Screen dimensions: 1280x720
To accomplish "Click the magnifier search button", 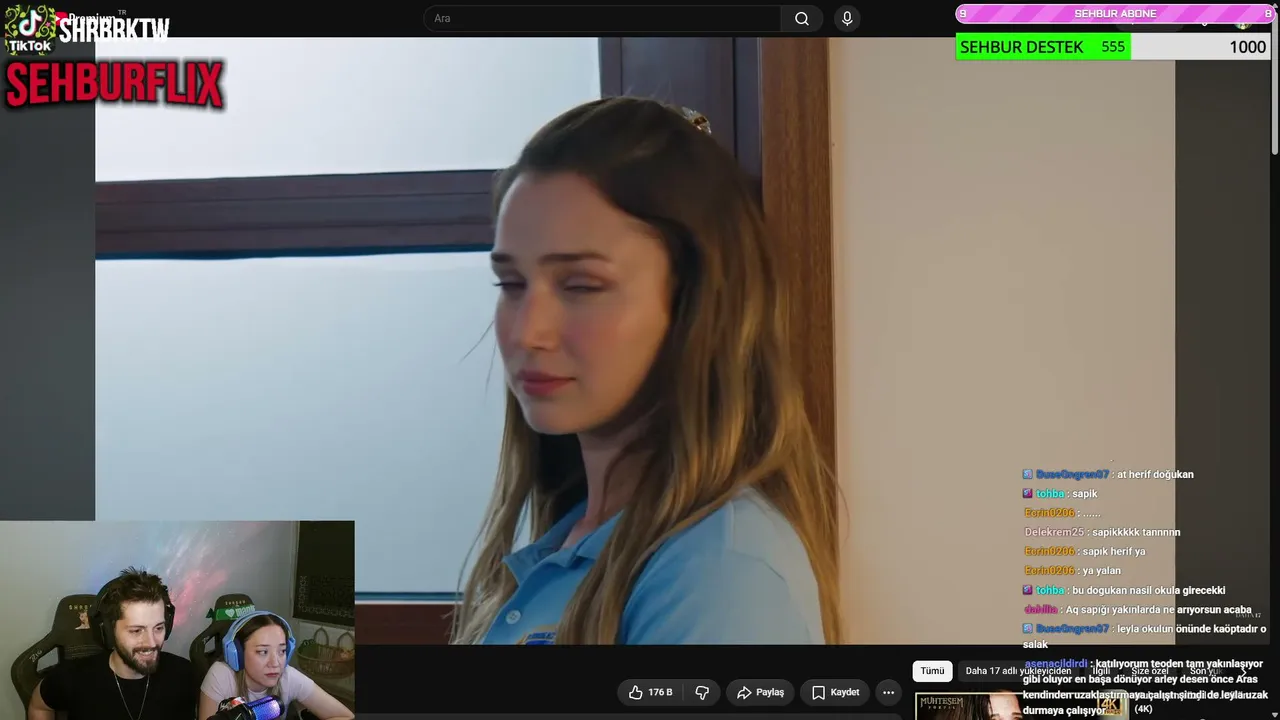I will (802, 19).
